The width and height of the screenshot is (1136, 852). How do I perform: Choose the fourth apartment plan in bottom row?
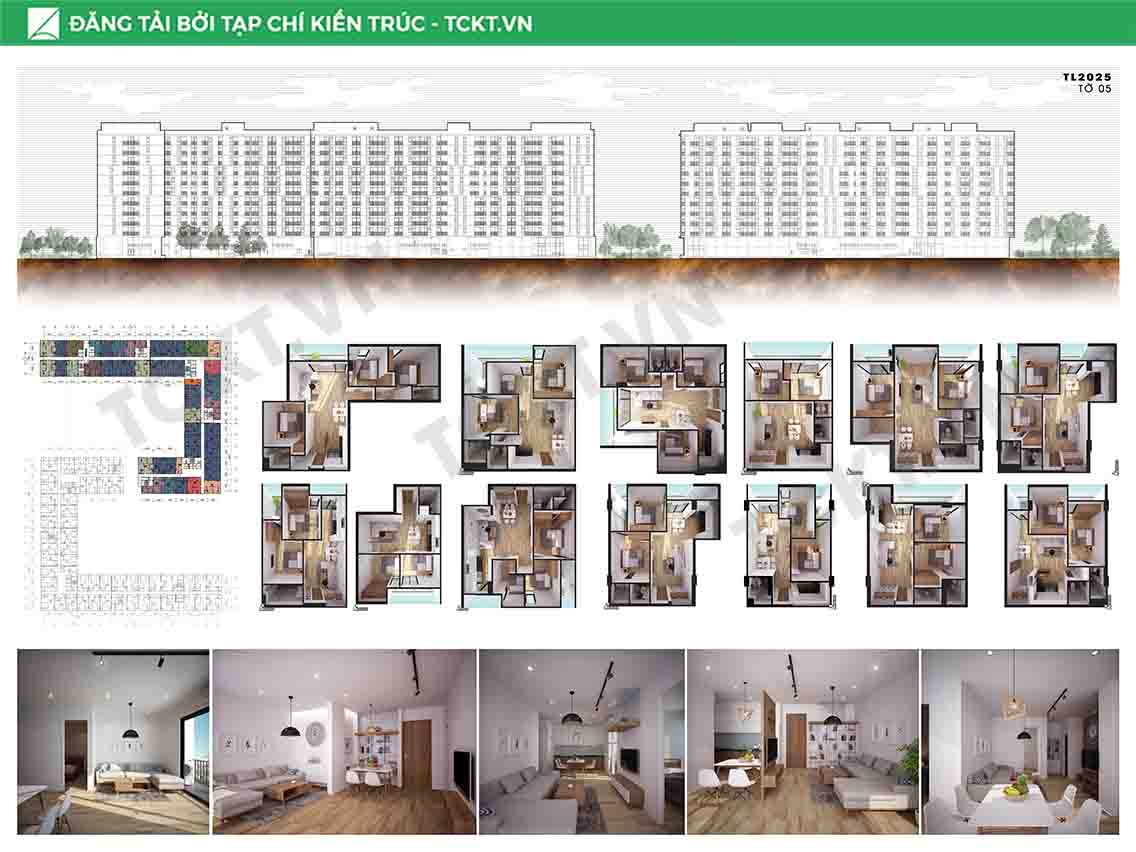pos(660,545)
